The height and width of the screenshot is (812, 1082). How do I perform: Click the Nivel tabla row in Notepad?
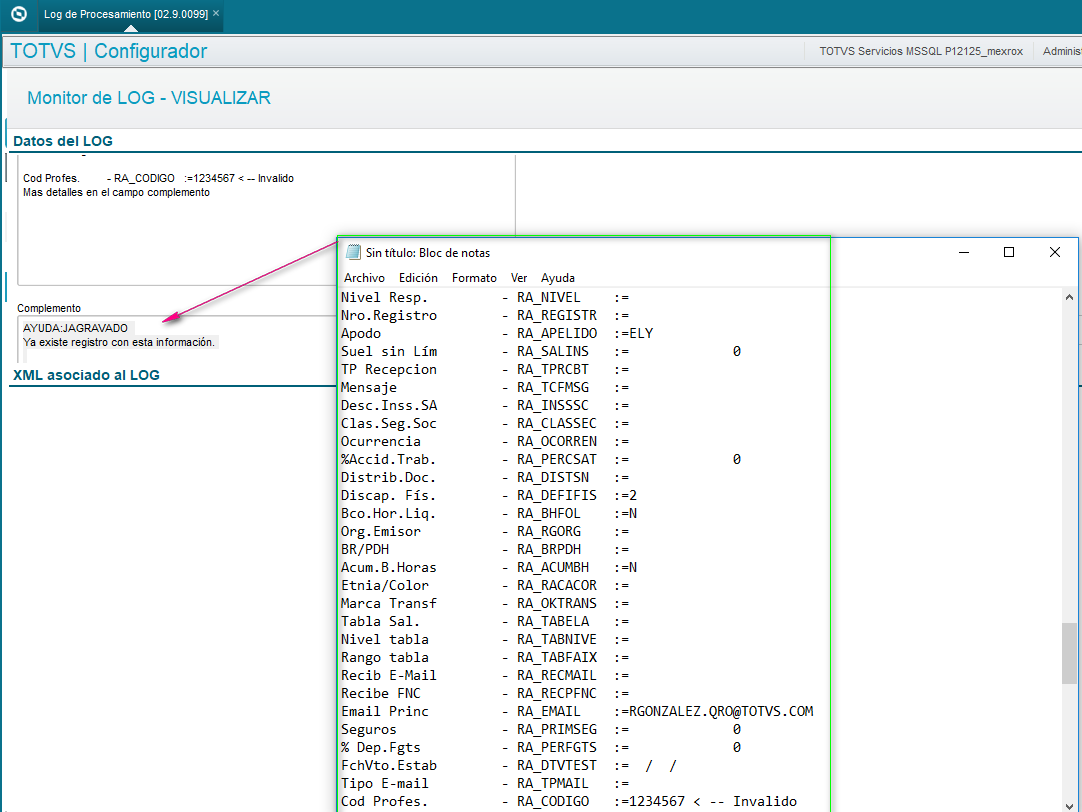click(x=485, y=640)
